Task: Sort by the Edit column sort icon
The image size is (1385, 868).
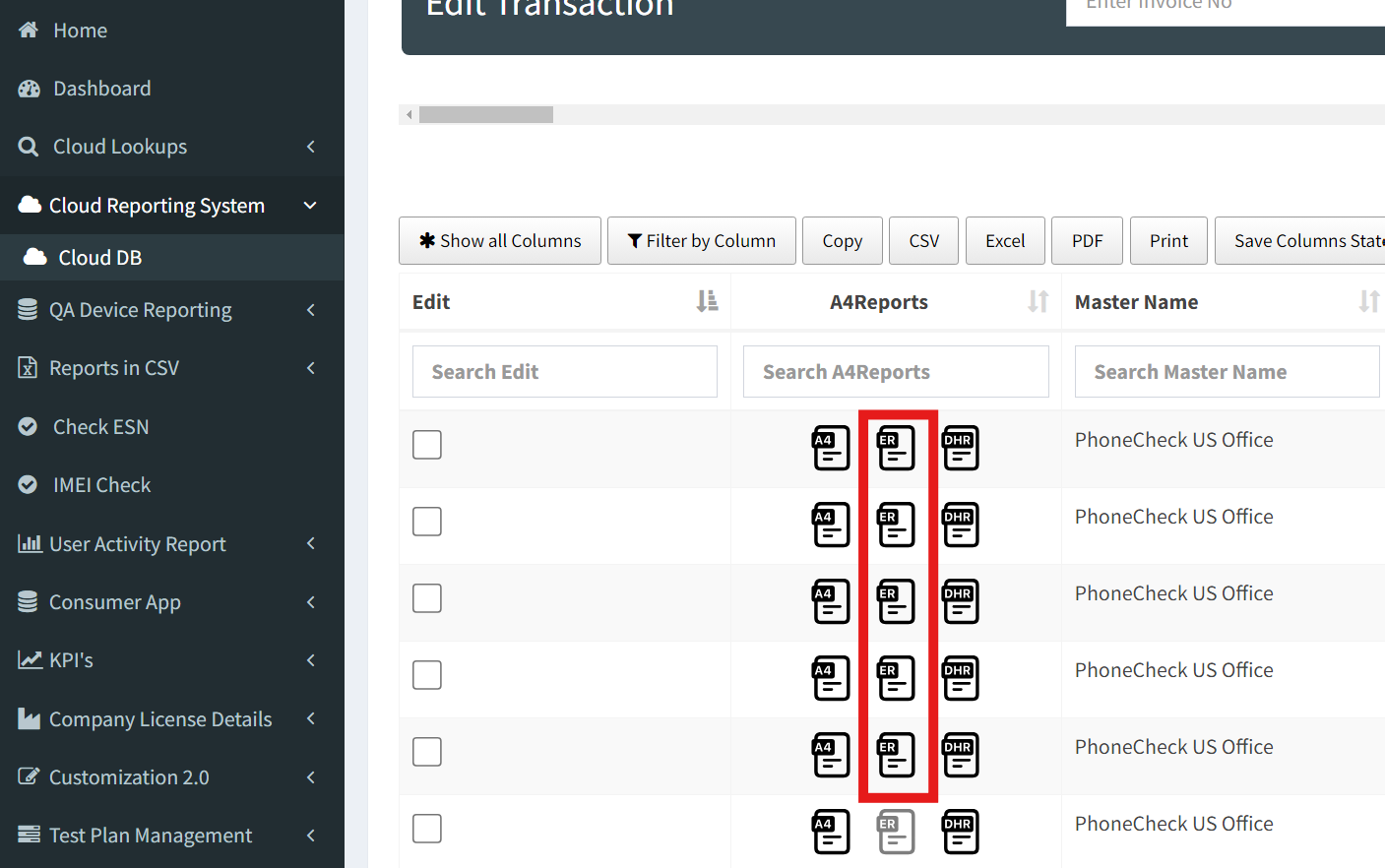Action: (x=707, y=302)
